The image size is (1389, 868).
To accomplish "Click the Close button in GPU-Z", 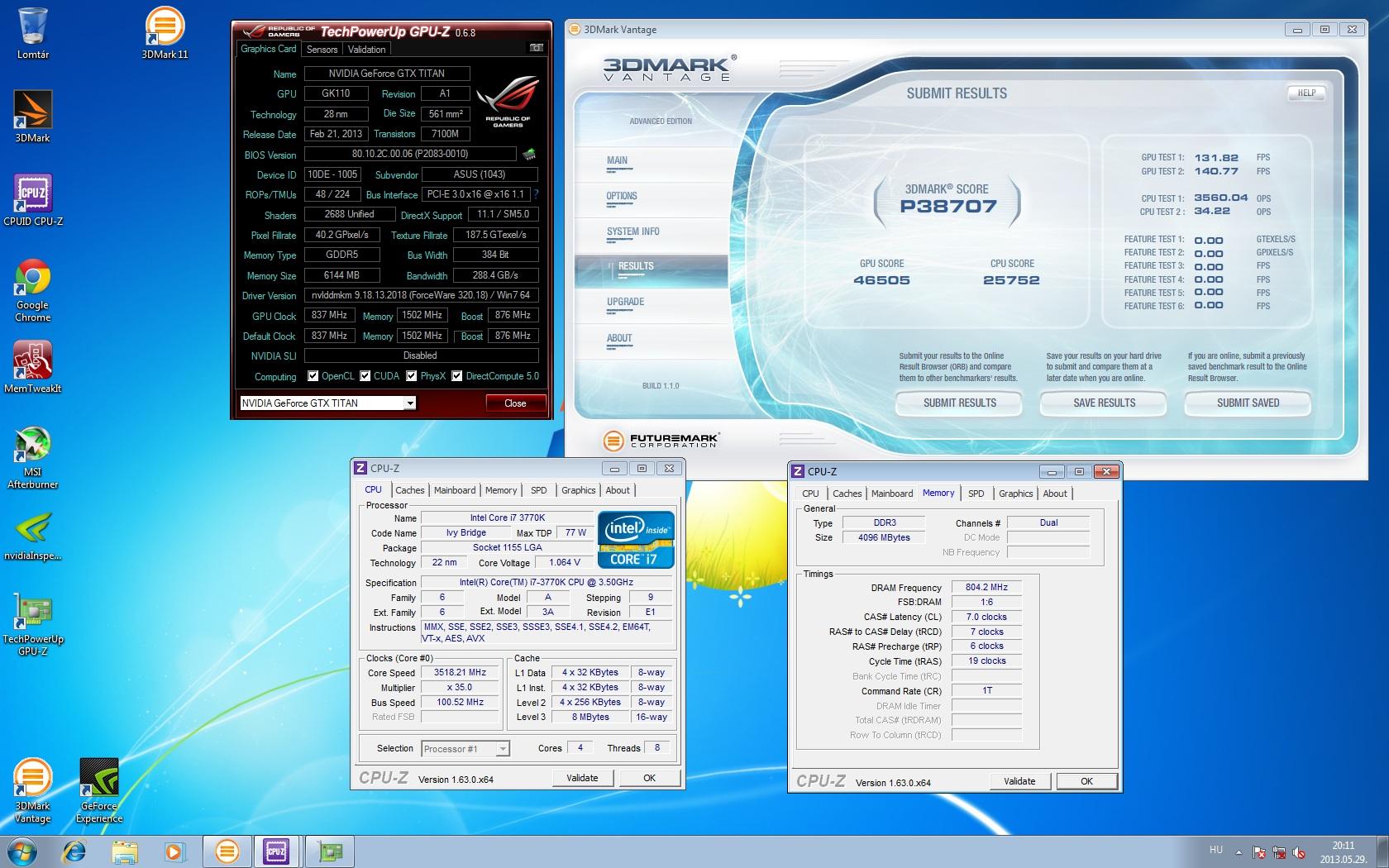I will [x=515, y=403].
